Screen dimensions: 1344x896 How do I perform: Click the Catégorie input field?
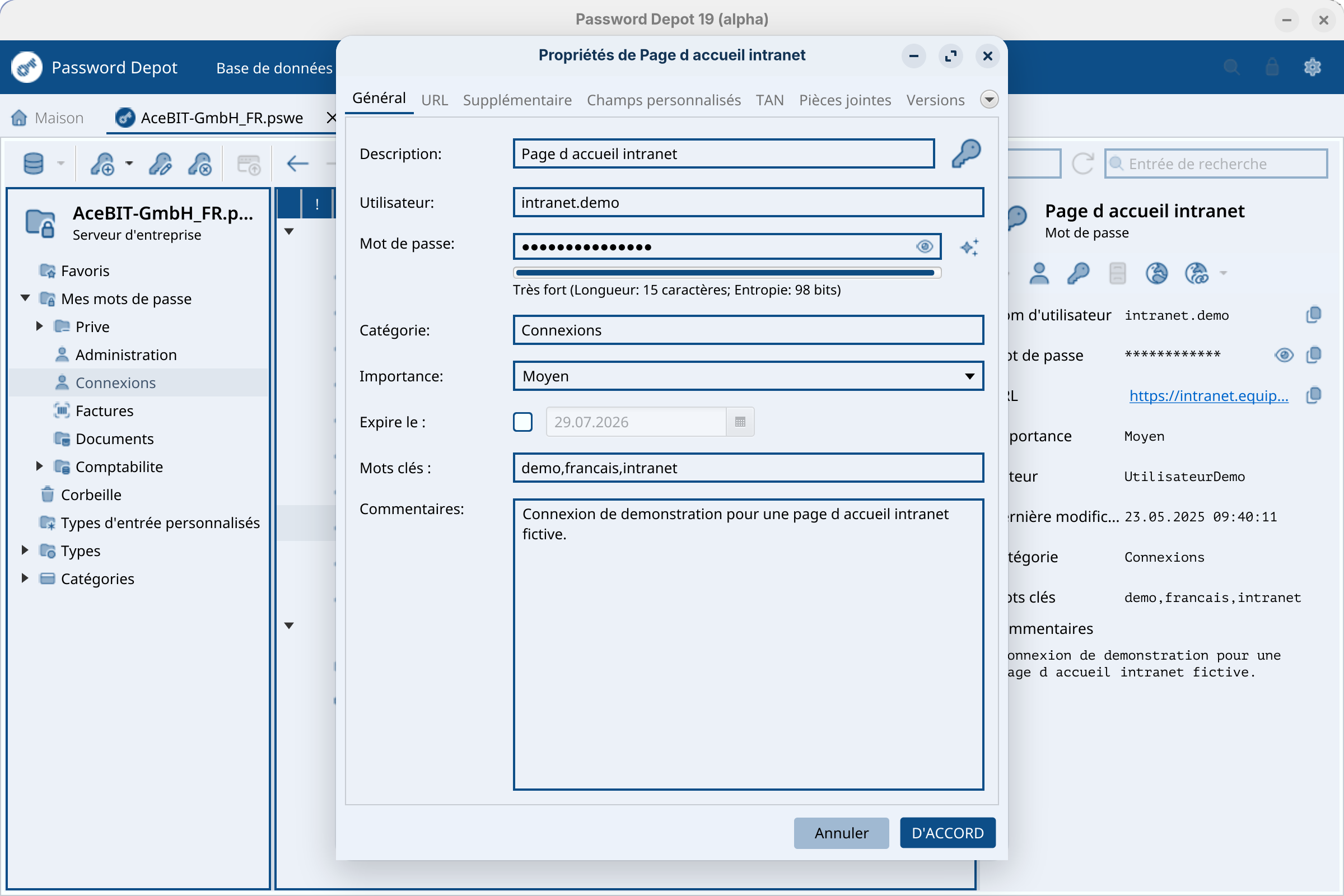tap(748, 330)
